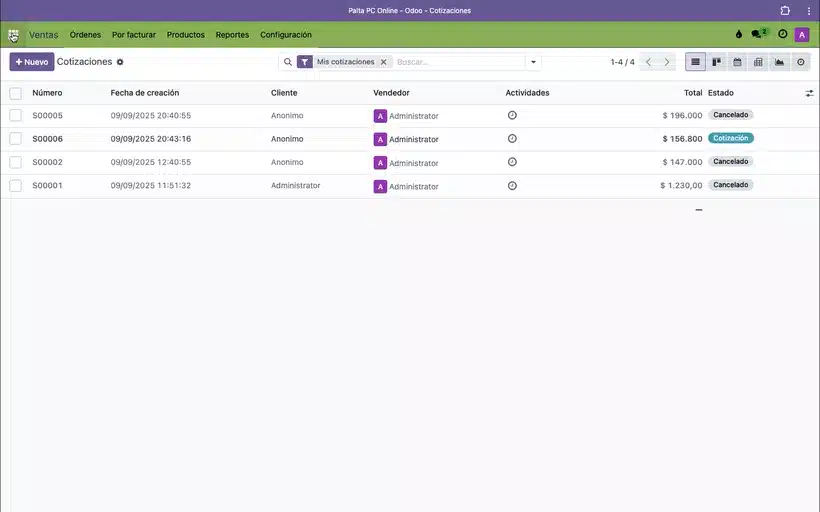This screenshot has height=512, width=820.
Task: Click the Cotizaciones gear settings icon
Action: pos(120,62)
